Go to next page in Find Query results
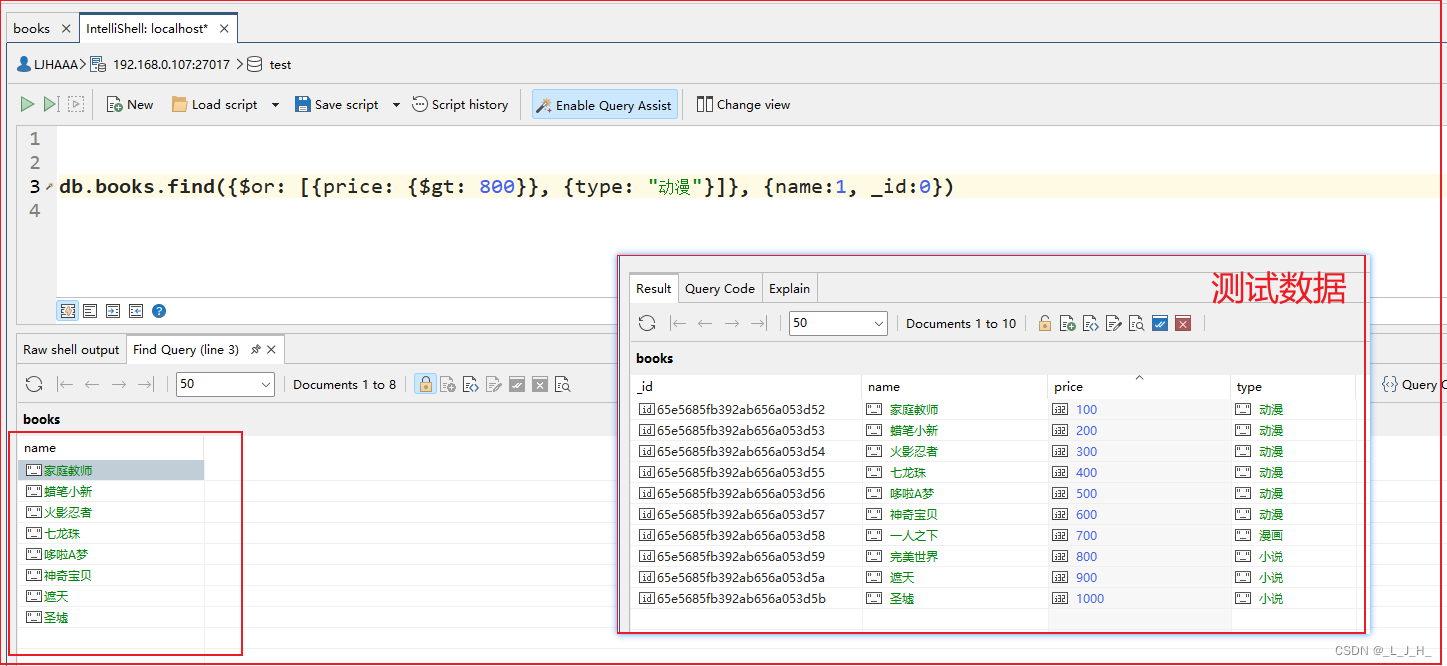 tap(119, 384)
